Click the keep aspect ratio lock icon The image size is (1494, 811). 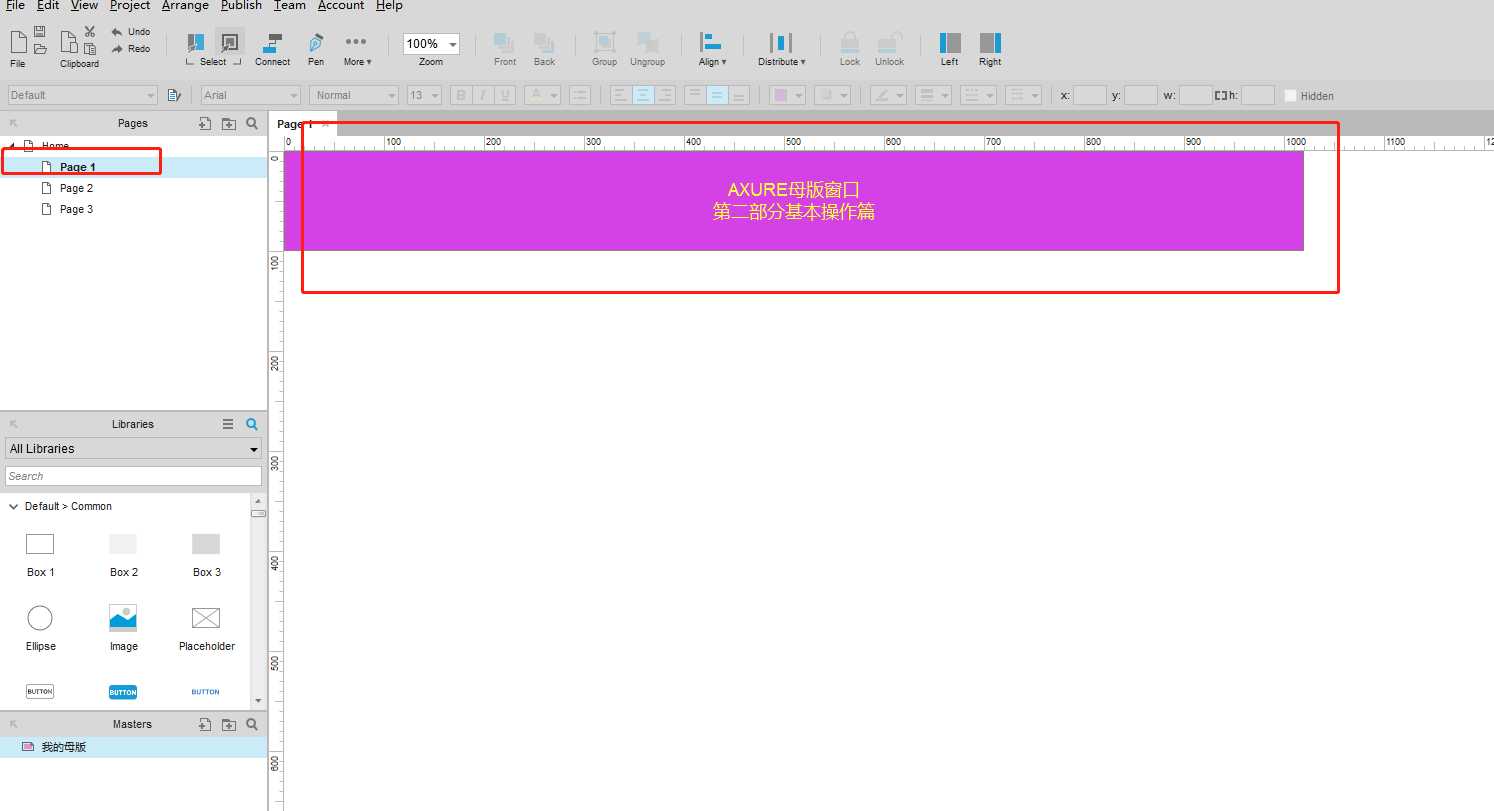click(x=1220, y=96)
